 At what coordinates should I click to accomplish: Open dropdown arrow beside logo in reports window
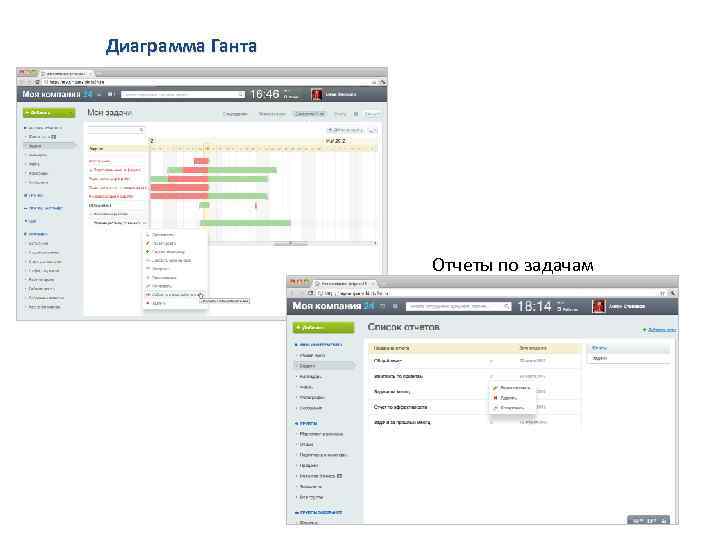(x=382, y=306)
